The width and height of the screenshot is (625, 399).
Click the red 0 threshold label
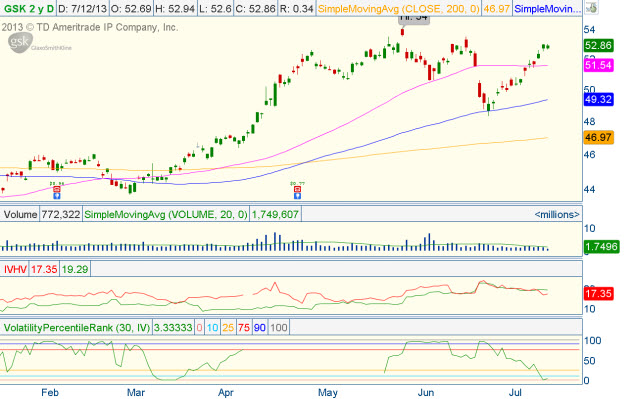pos(199,328)
